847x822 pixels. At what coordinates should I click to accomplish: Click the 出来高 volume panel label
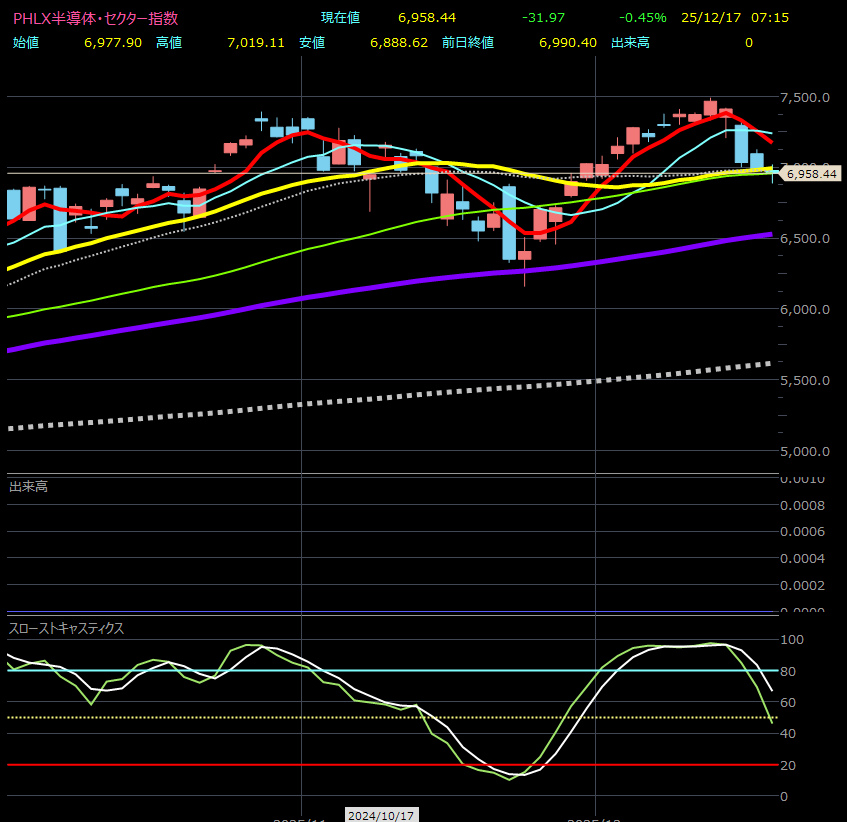(x=28, y=486)
